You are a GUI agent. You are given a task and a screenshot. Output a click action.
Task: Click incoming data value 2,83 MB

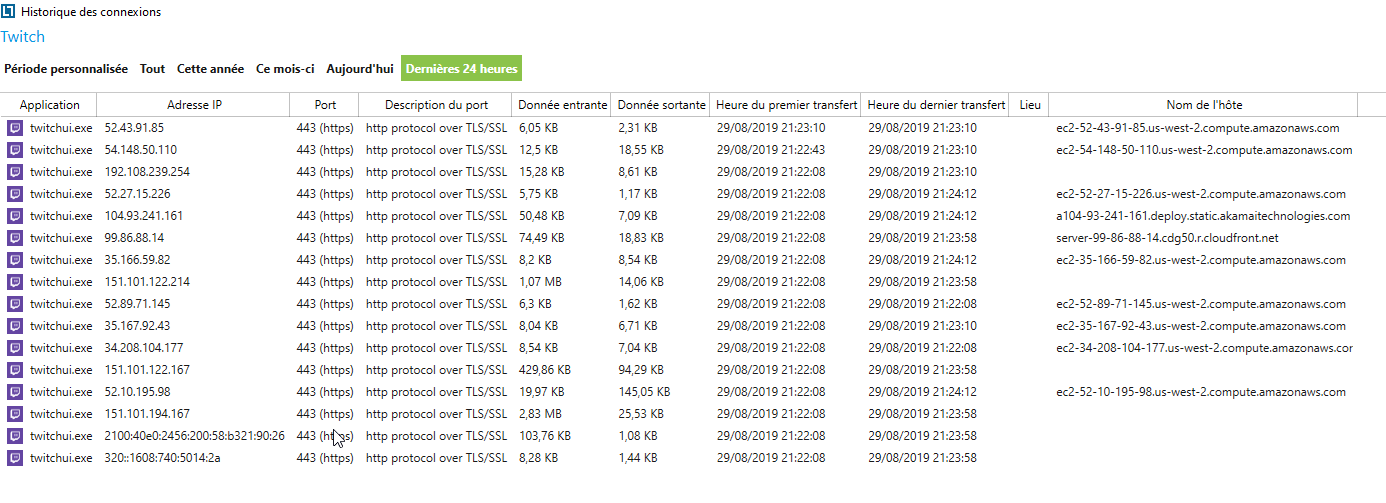[540, 414]
